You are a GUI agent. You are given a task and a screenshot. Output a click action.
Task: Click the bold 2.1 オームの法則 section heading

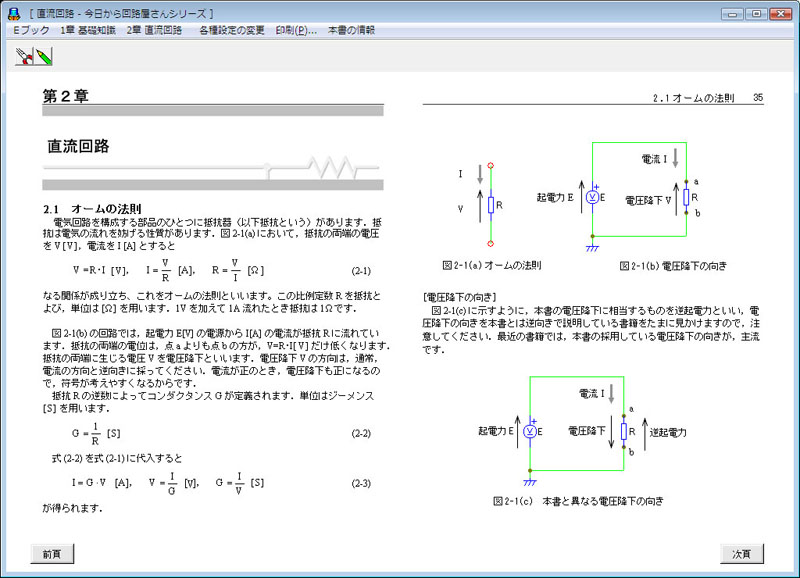tap(92, 209)
